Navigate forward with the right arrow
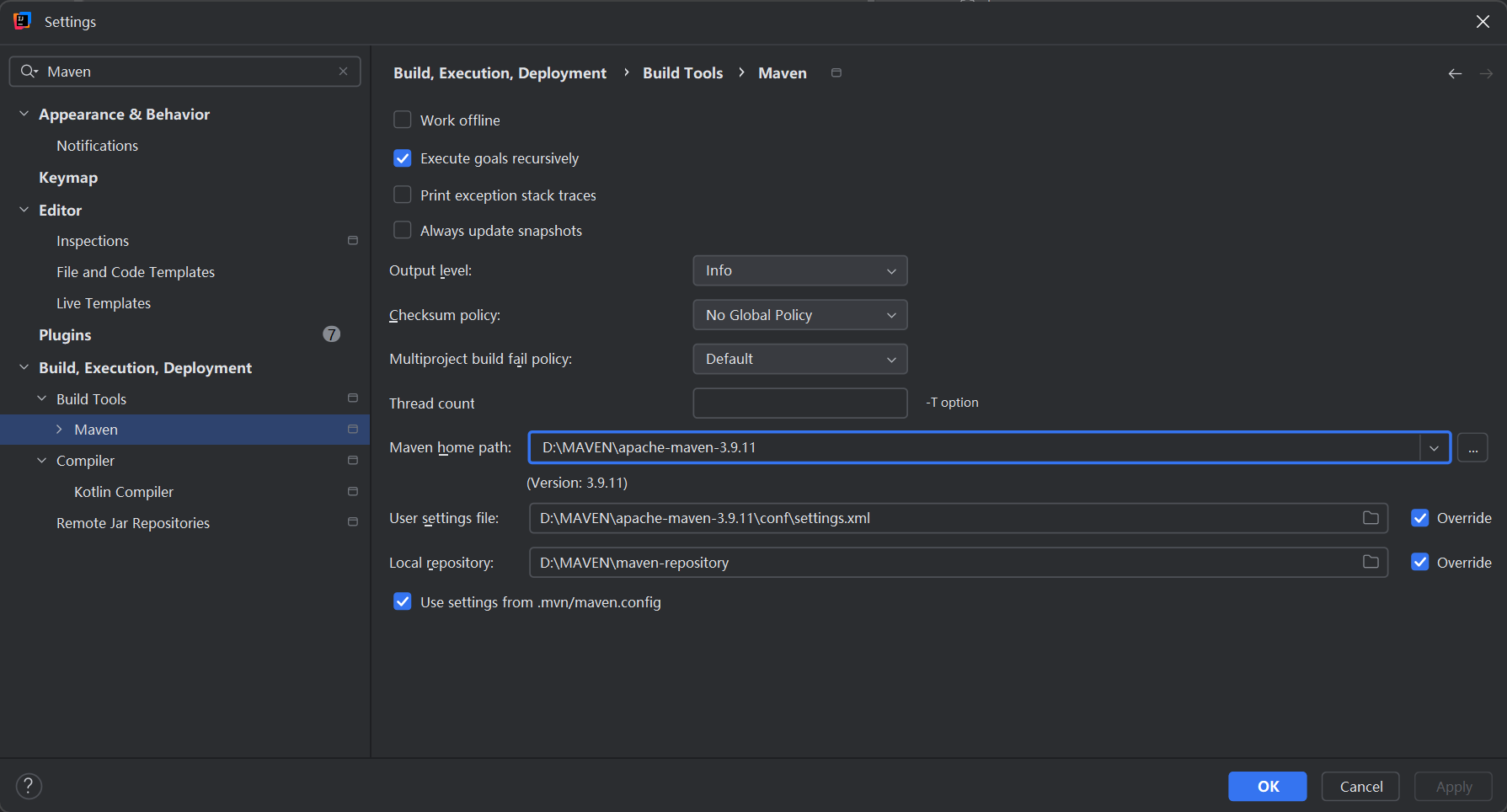This screenshot has width=1507, height=812. (x=1486, y=74)
